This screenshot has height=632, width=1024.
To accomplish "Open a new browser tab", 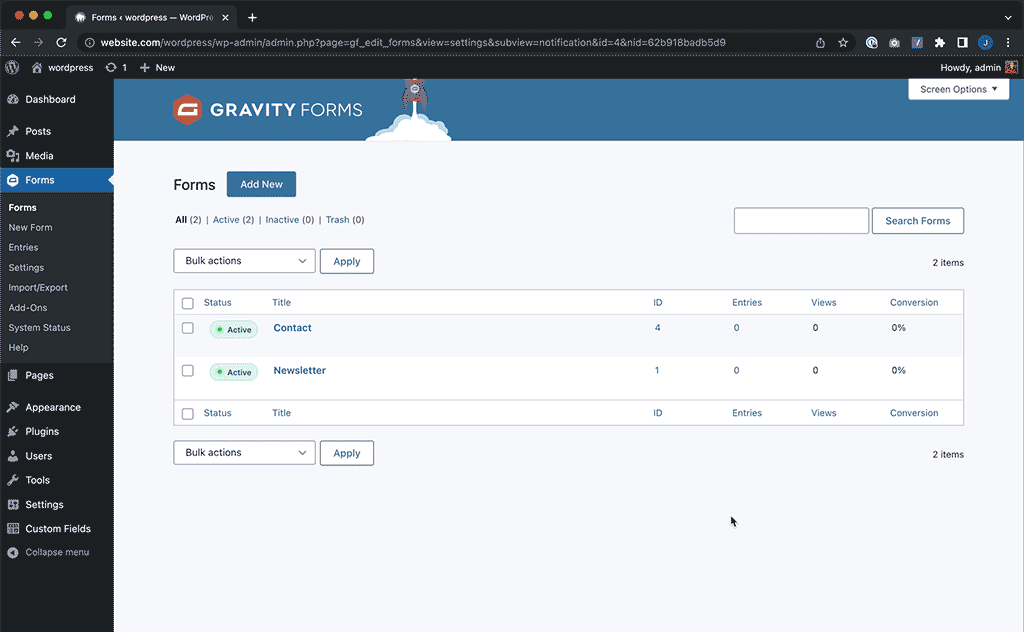I will click(252, 18).
